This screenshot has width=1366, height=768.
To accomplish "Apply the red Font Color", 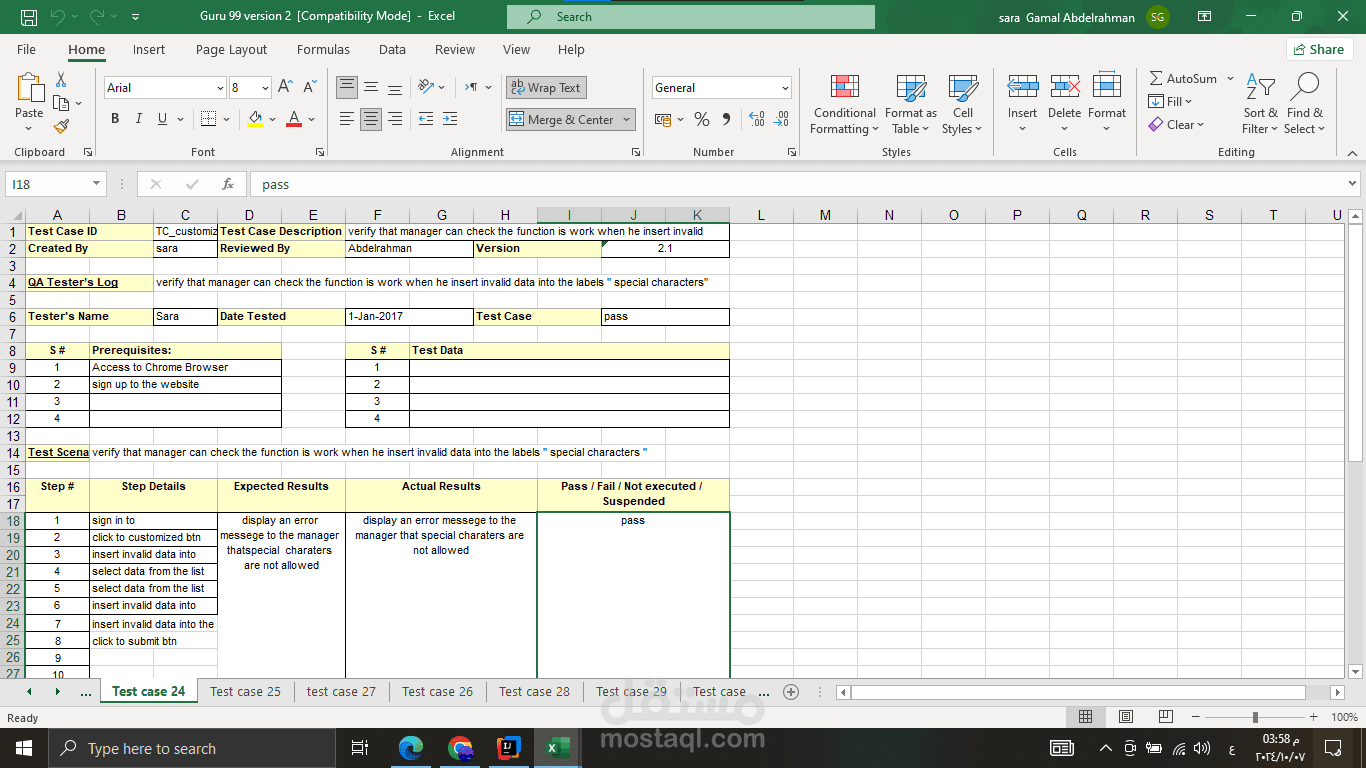I will point(294,119).
